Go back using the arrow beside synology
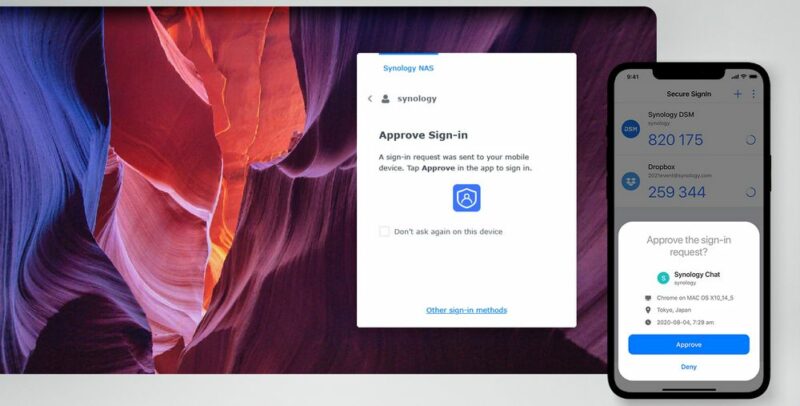The image size is (800, 406). click(x=370, y=99)
